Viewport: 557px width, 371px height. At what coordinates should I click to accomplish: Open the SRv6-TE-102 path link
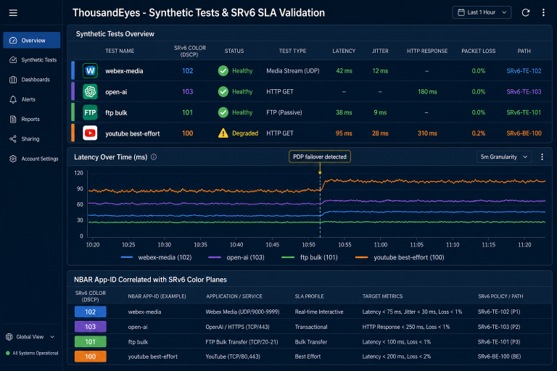pos(524,71)
